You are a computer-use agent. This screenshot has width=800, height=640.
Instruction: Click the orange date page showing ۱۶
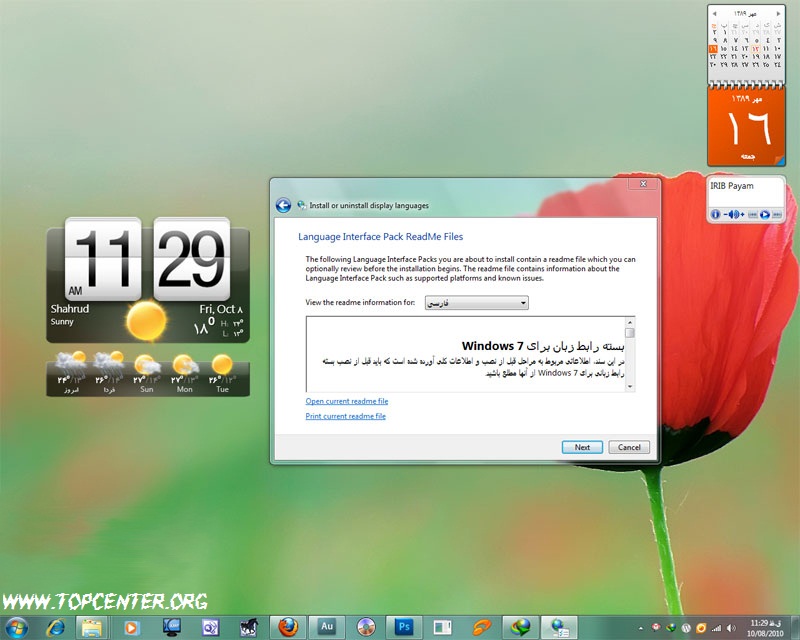click(x=746, y=127)
